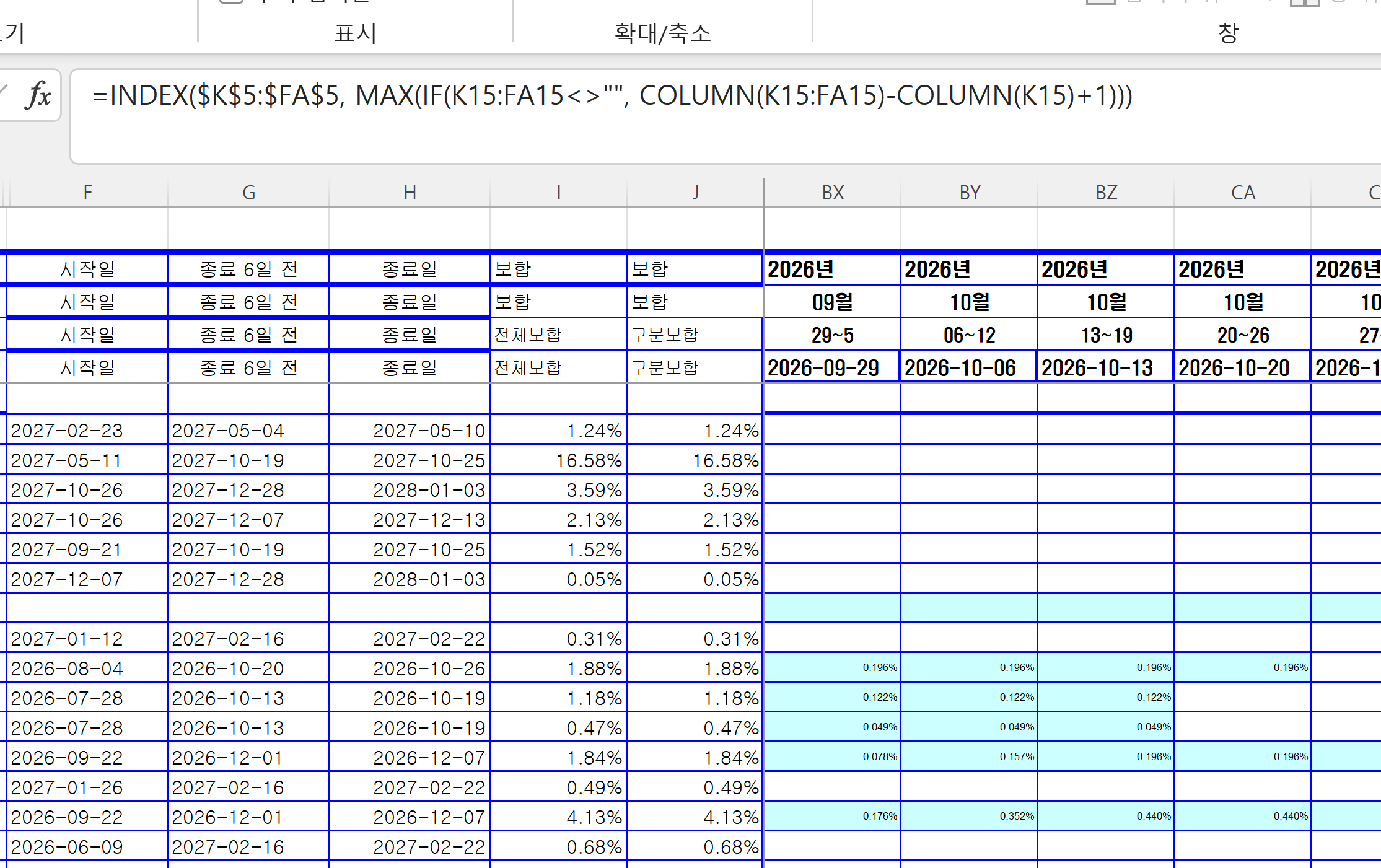The height and width of the screenshot is (868, 1381).
Task: Select column BX header
Action: click(x=833, y=193)
